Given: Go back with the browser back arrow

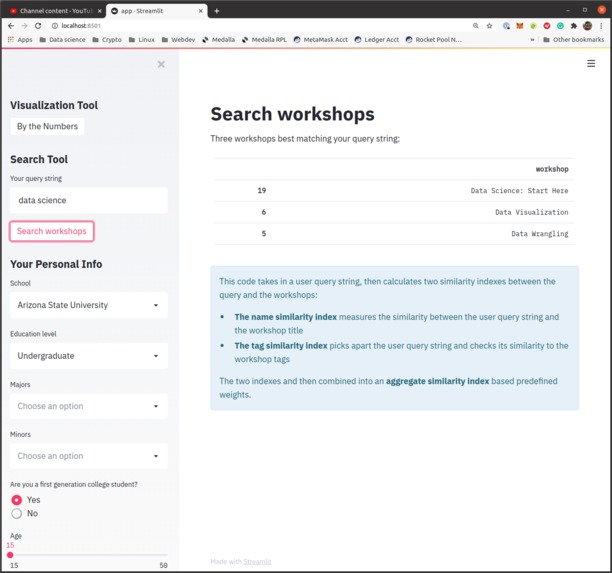Looking at the screenshot, I should [x=11, y=26].
